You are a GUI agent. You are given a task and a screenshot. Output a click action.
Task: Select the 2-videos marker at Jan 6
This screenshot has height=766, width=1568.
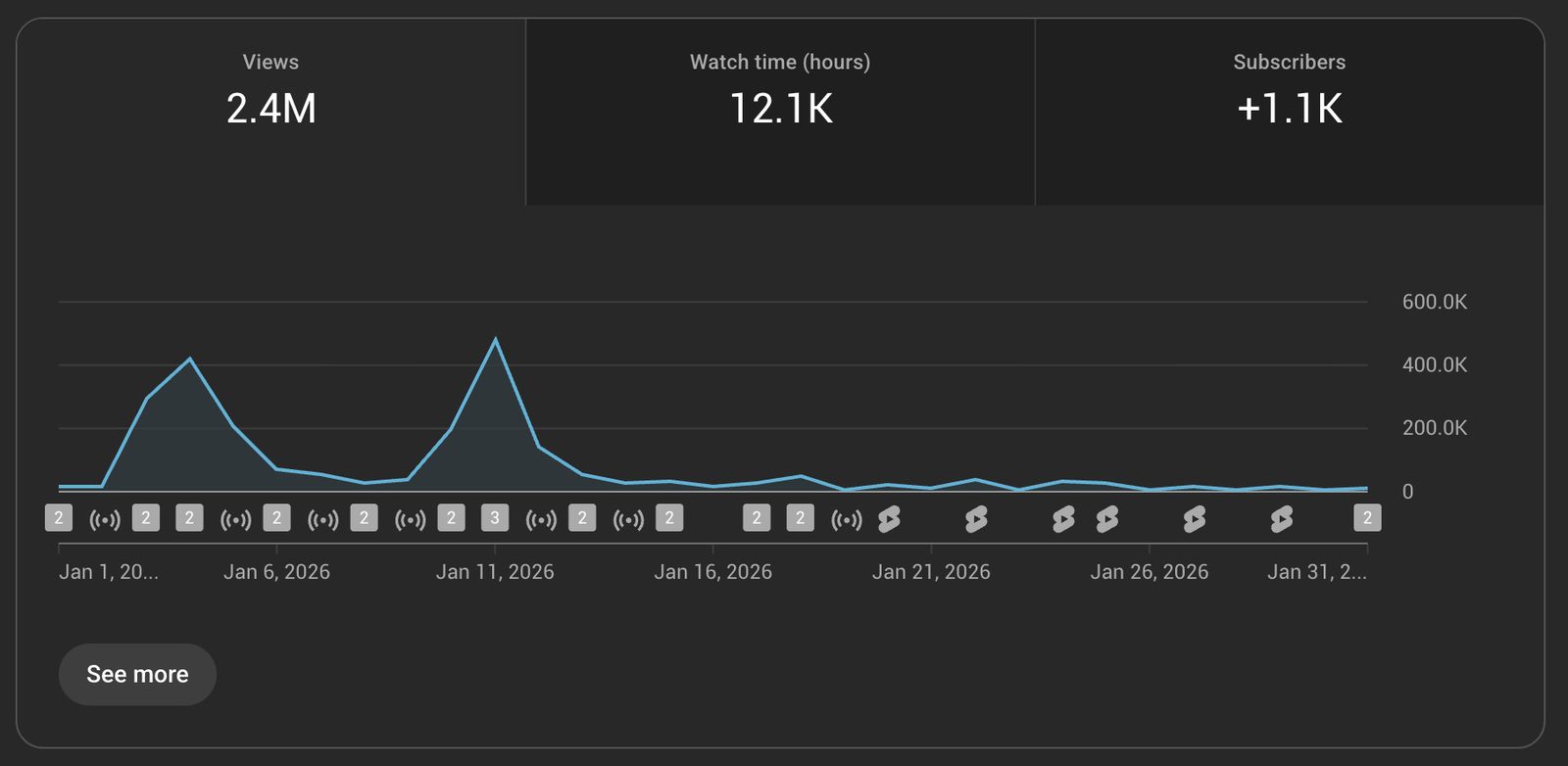(x=276, y=518)
